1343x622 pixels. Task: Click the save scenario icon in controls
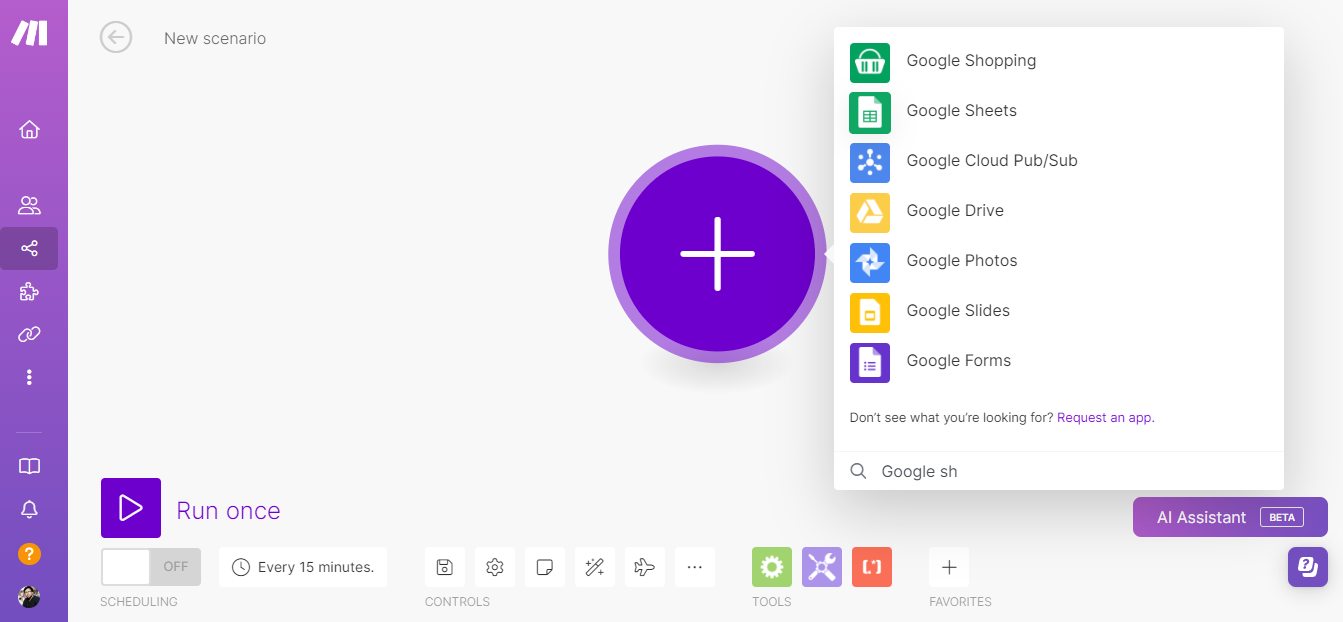pos(445,567)
